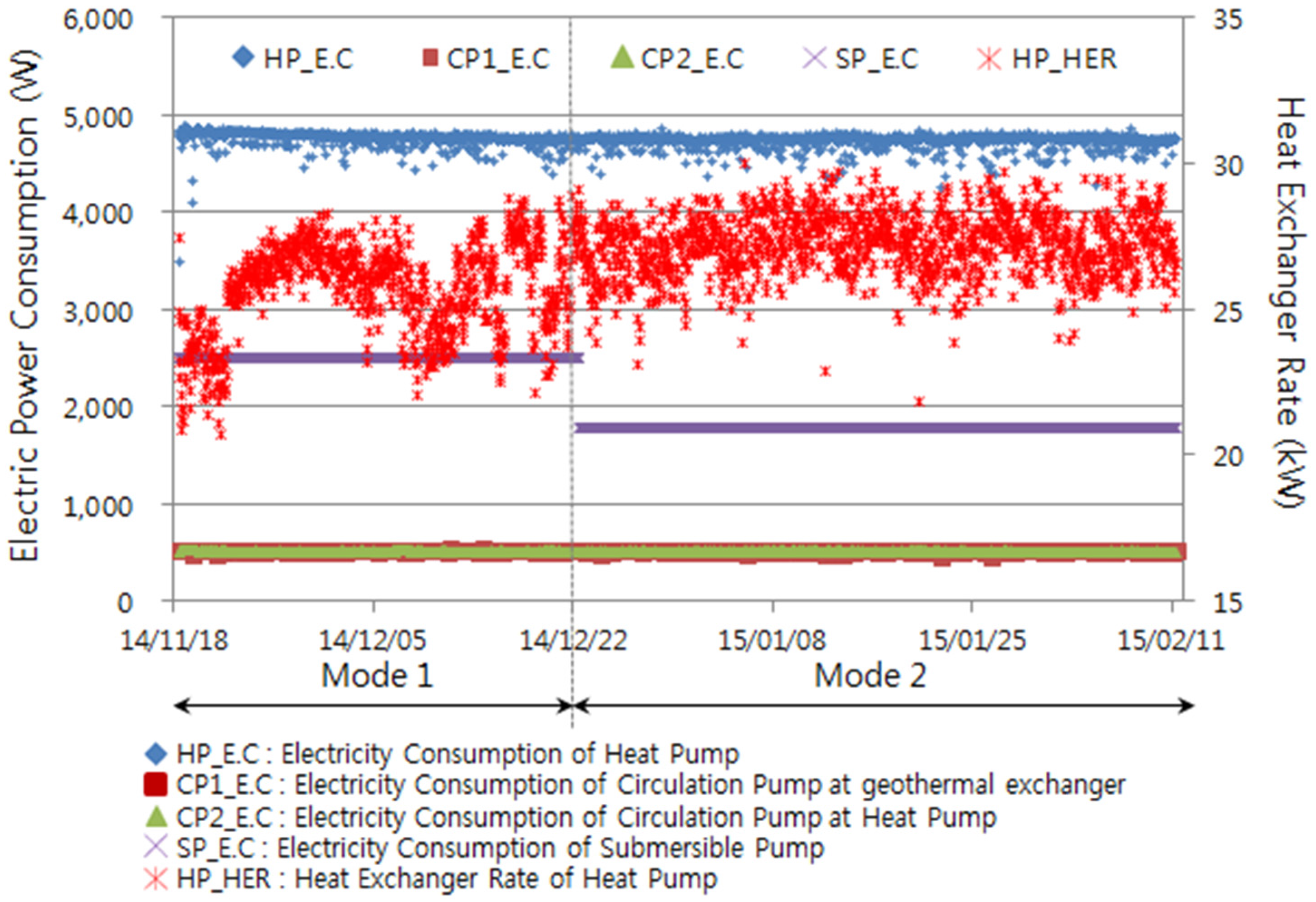The height and width of the screenshot is (902, 1316).
Task: Click the 15/01/08 date axis label
Action: (772, 641)
